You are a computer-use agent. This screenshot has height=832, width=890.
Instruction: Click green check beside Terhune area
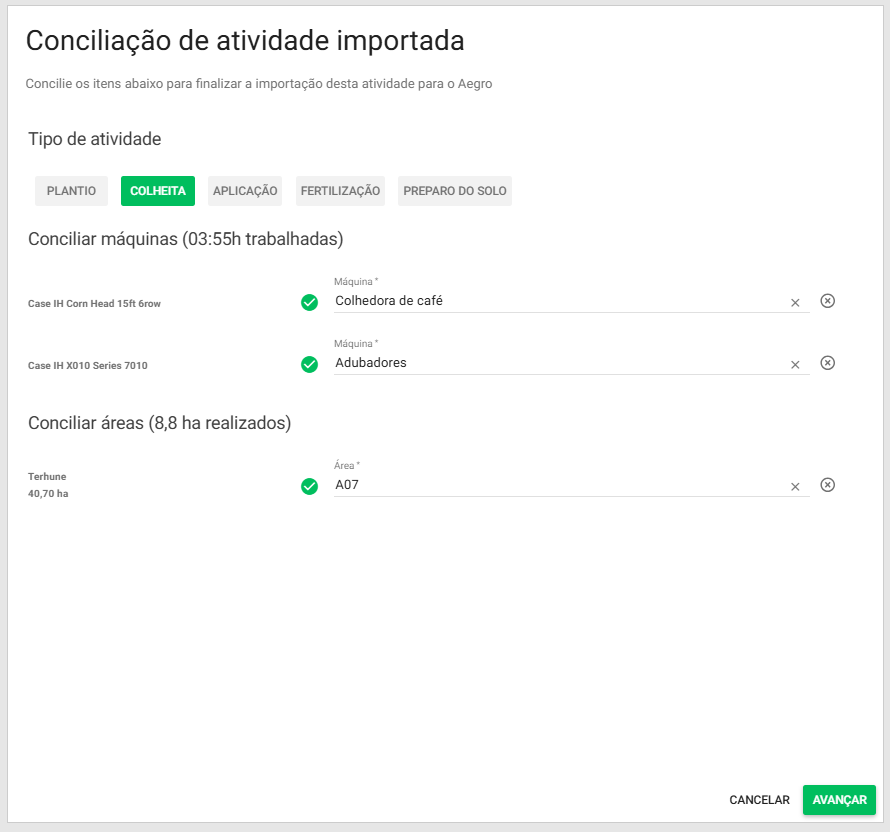(310, 486)
